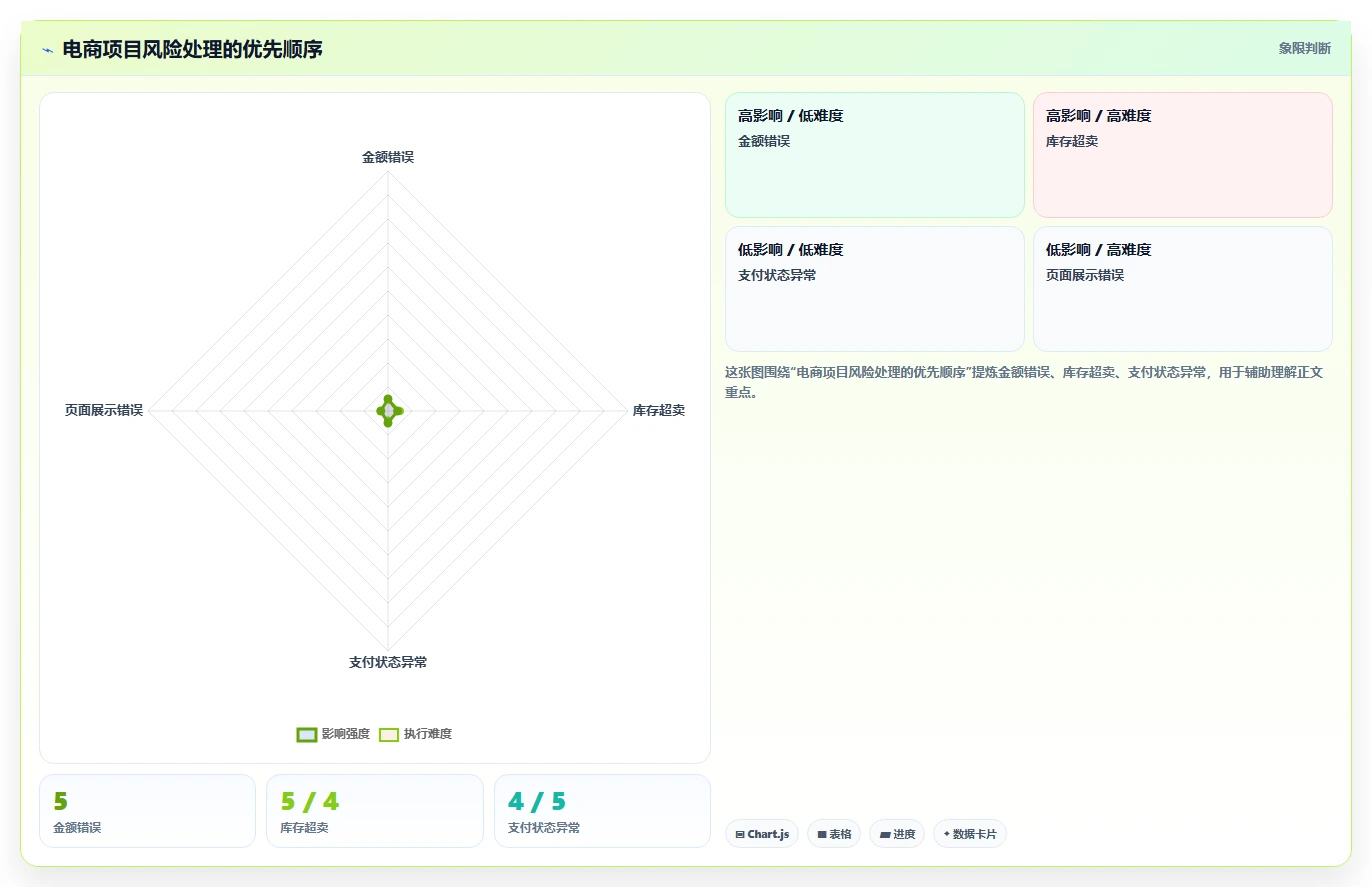Select the 低影响 / 高难度 quadrant card
The width and height of the screenshot is (1372, 887).
click(1183, 289)
